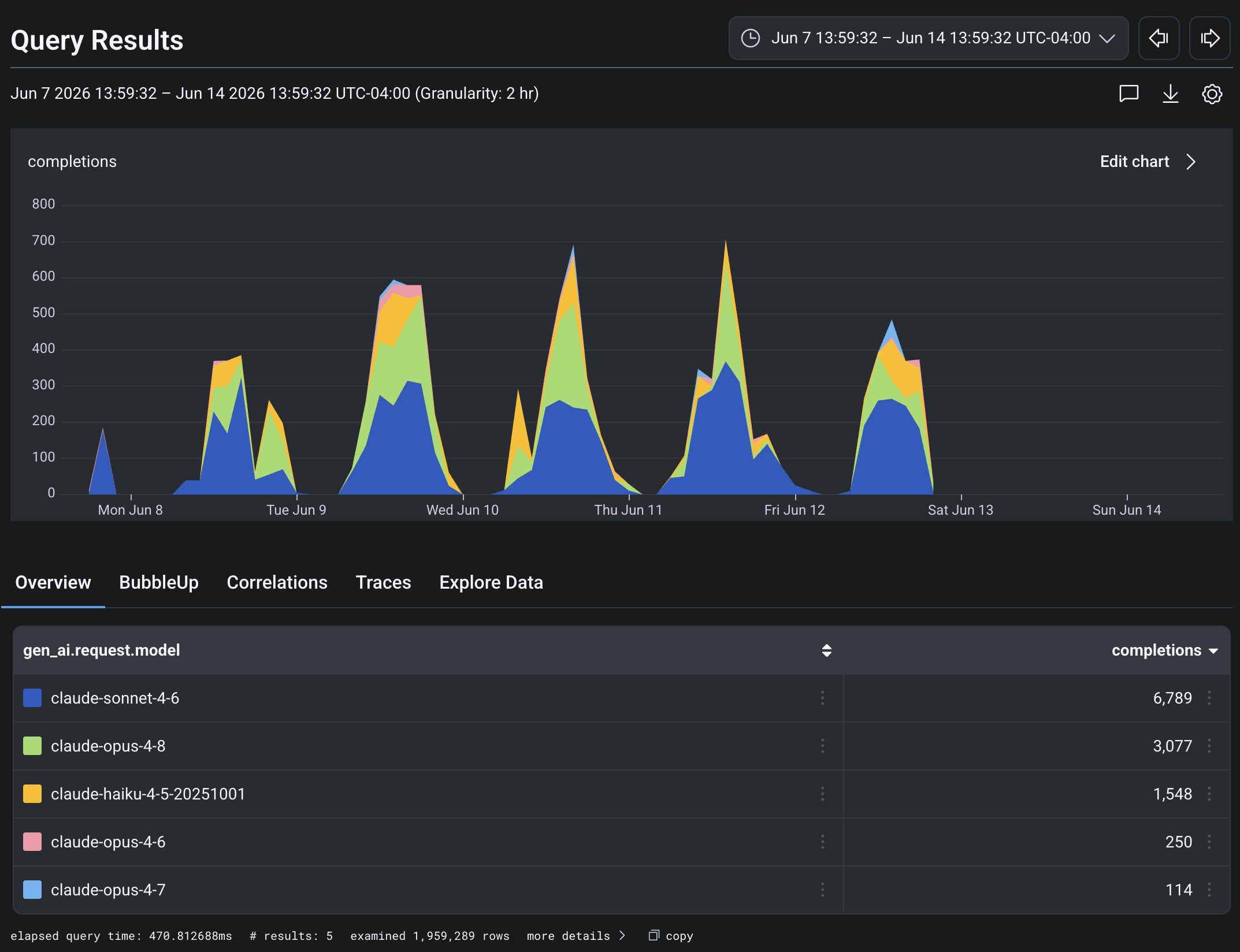
Task: Shift time range forward with right arrow
Action: (x=1209, y=38)
